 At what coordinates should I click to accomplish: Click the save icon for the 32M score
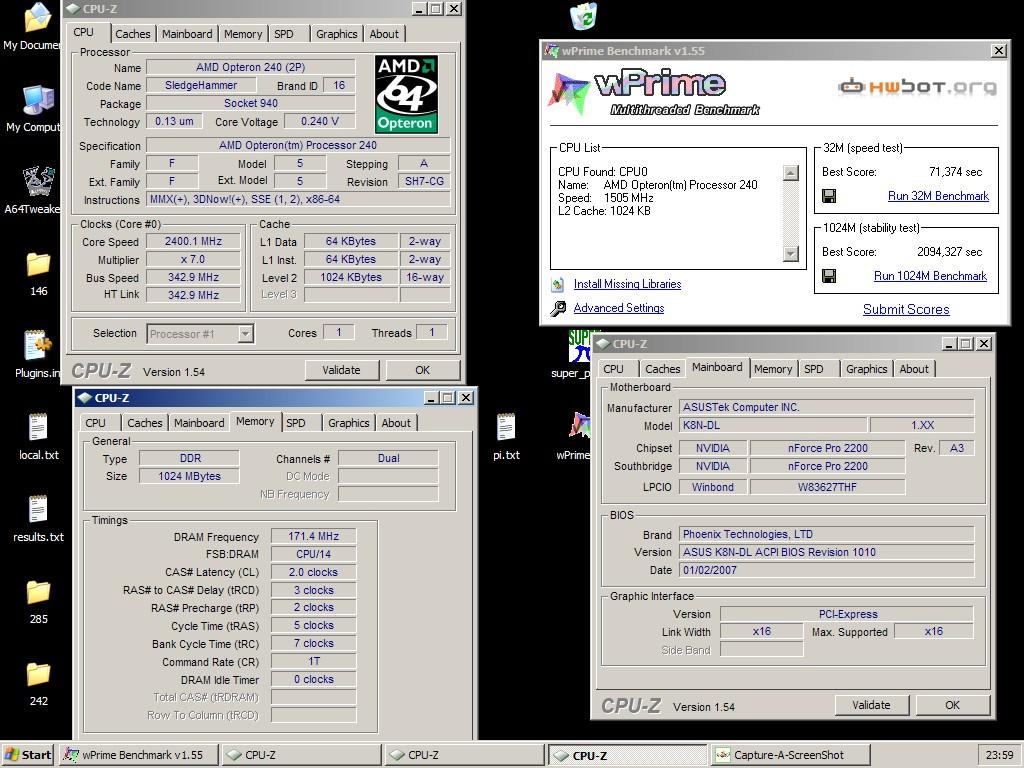(x=829, y=196)
